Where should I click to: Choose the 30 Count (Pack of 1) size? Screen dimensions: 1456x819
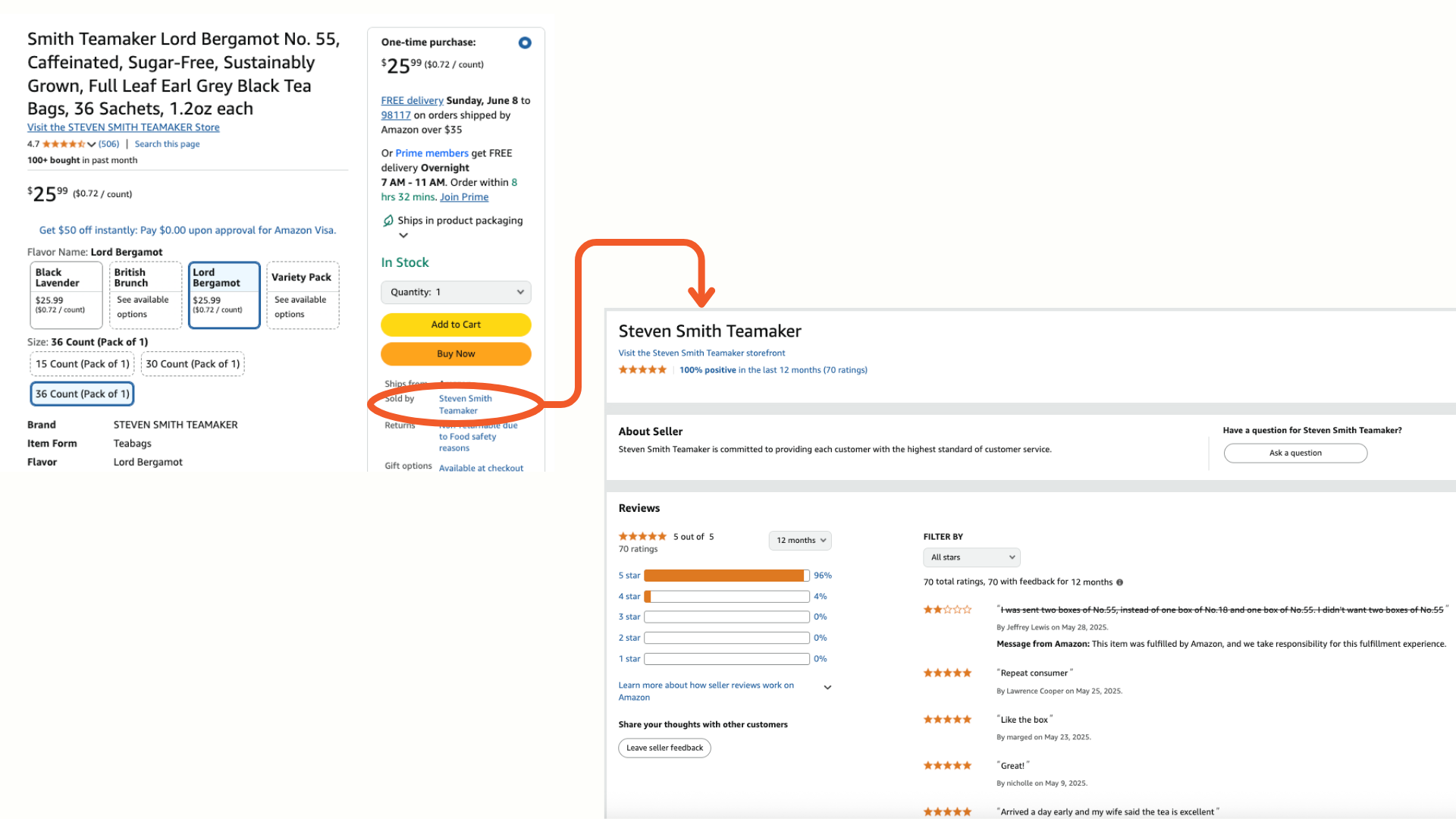click(193, 364)
